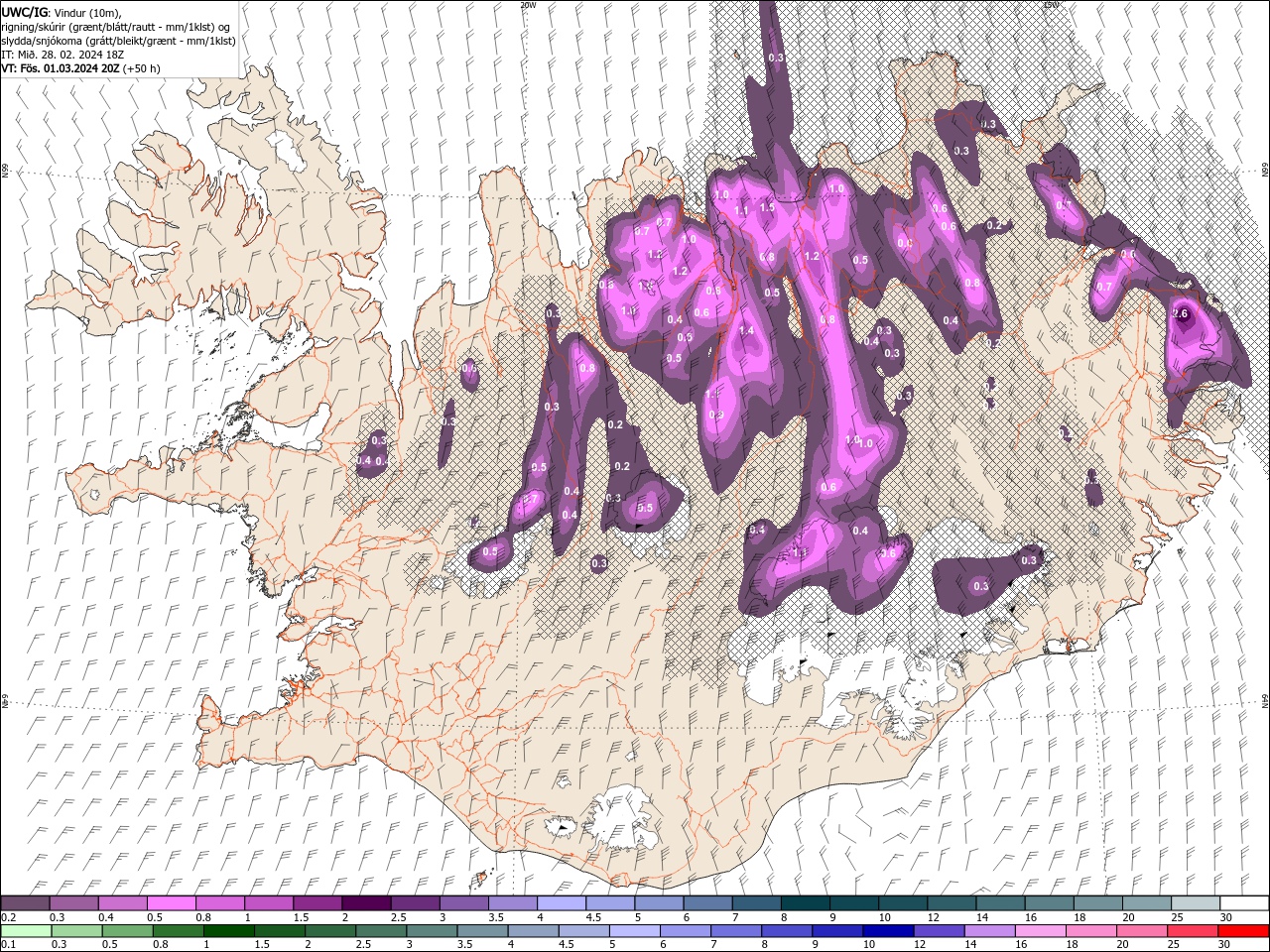Viewport: 1270px width, 952px height.
Task: Click the pale green 0.1 rain legend swatch
Action: pyautogui.click(x=25, y=931)
